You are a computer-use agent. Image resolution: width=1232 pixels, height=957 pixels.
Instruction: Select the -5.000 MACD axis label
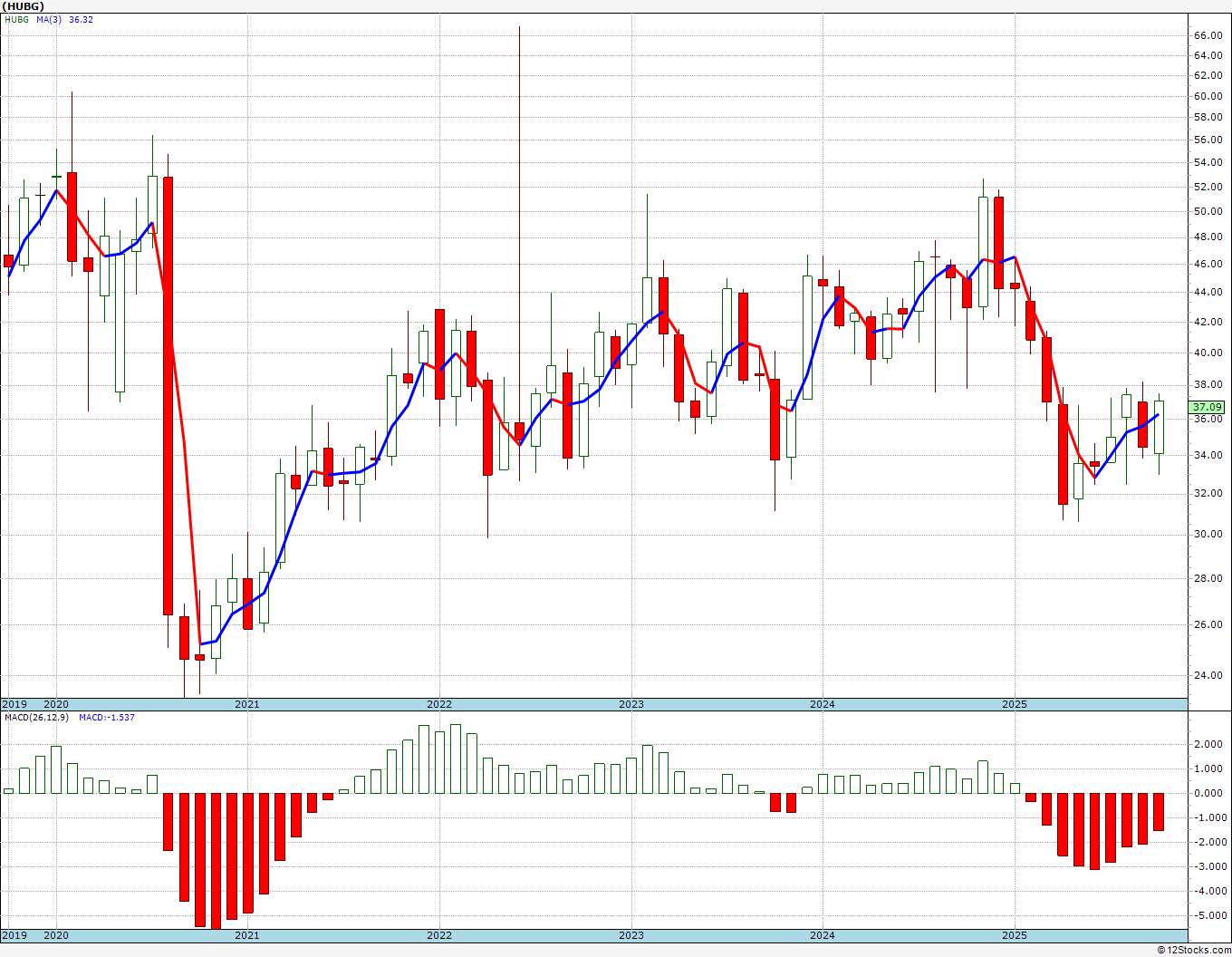[x=1208, y=915]
